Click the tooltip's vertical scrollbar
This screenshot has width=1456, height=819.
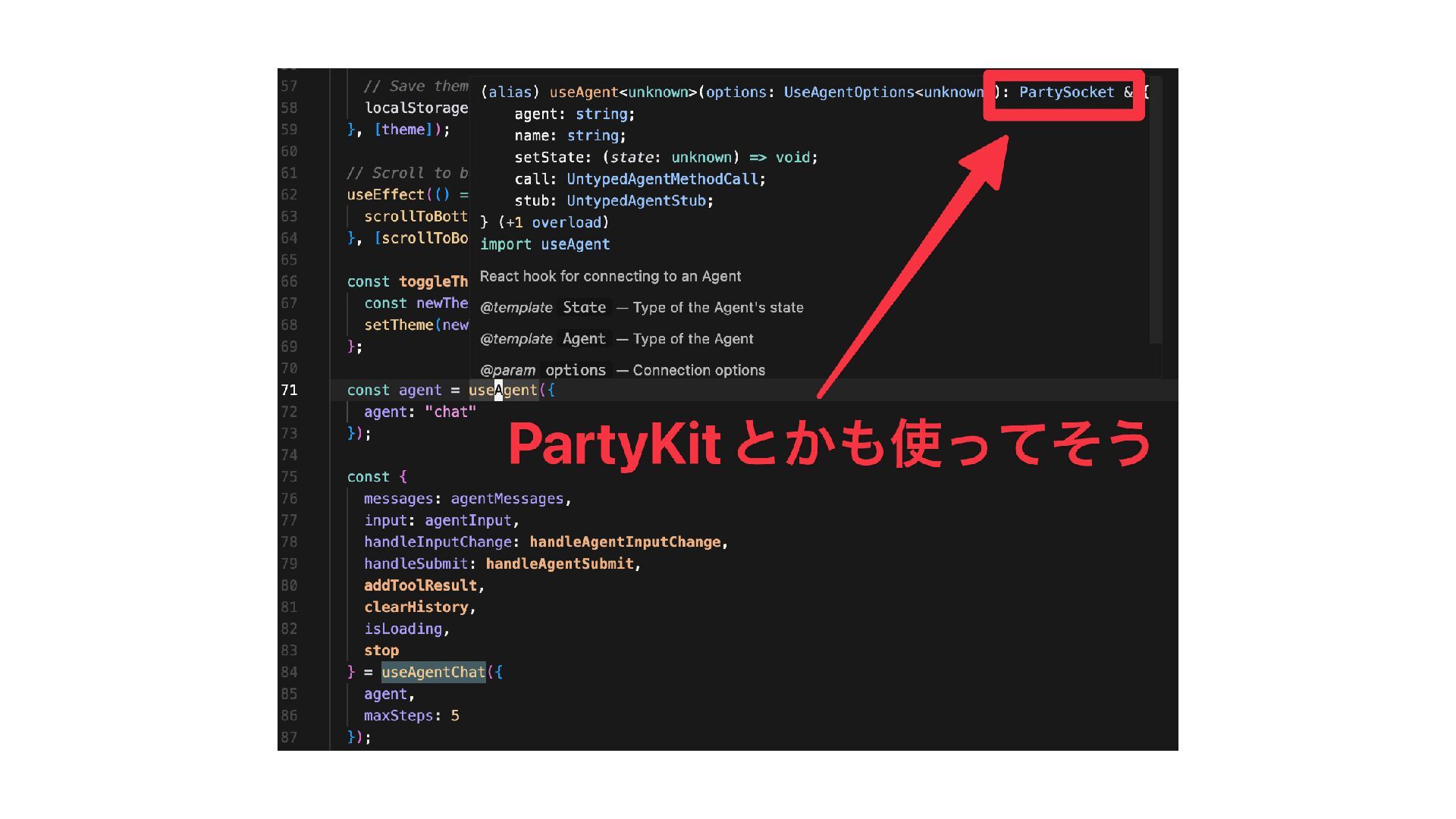pyautogui.click(x=1156, y=209)
